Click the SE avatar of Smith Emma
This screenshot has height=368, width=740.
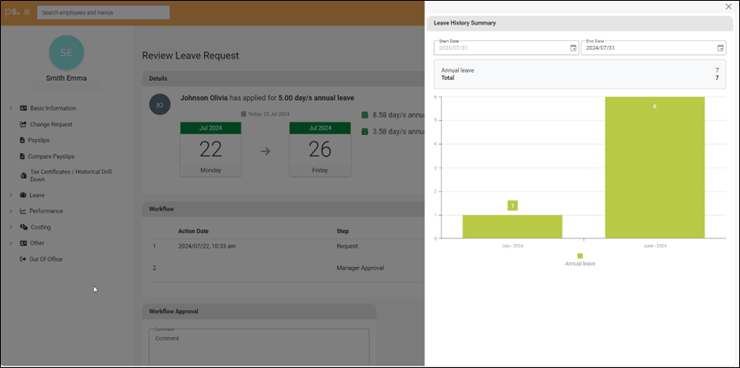pyautogui.click(x=67, y=52)
